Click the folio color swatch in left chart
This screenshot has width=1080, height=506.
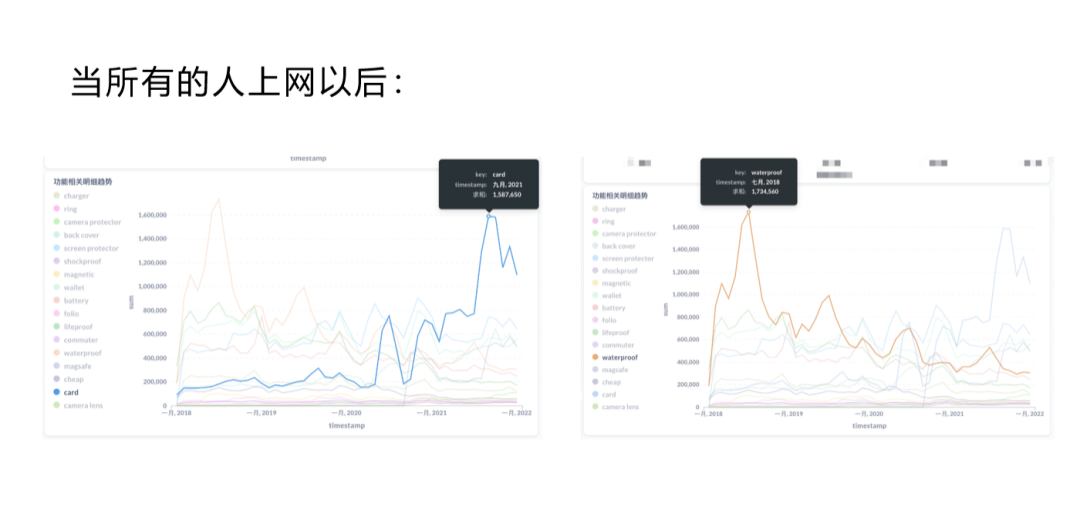[57, 314]
